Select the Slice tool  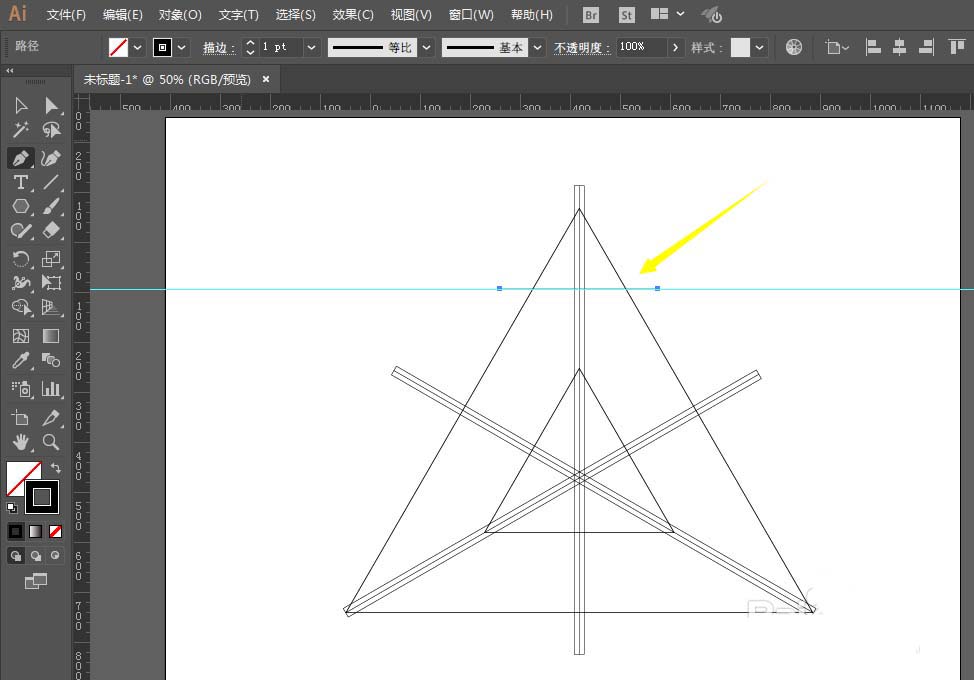pyautogui.click(x=51, y=418)
